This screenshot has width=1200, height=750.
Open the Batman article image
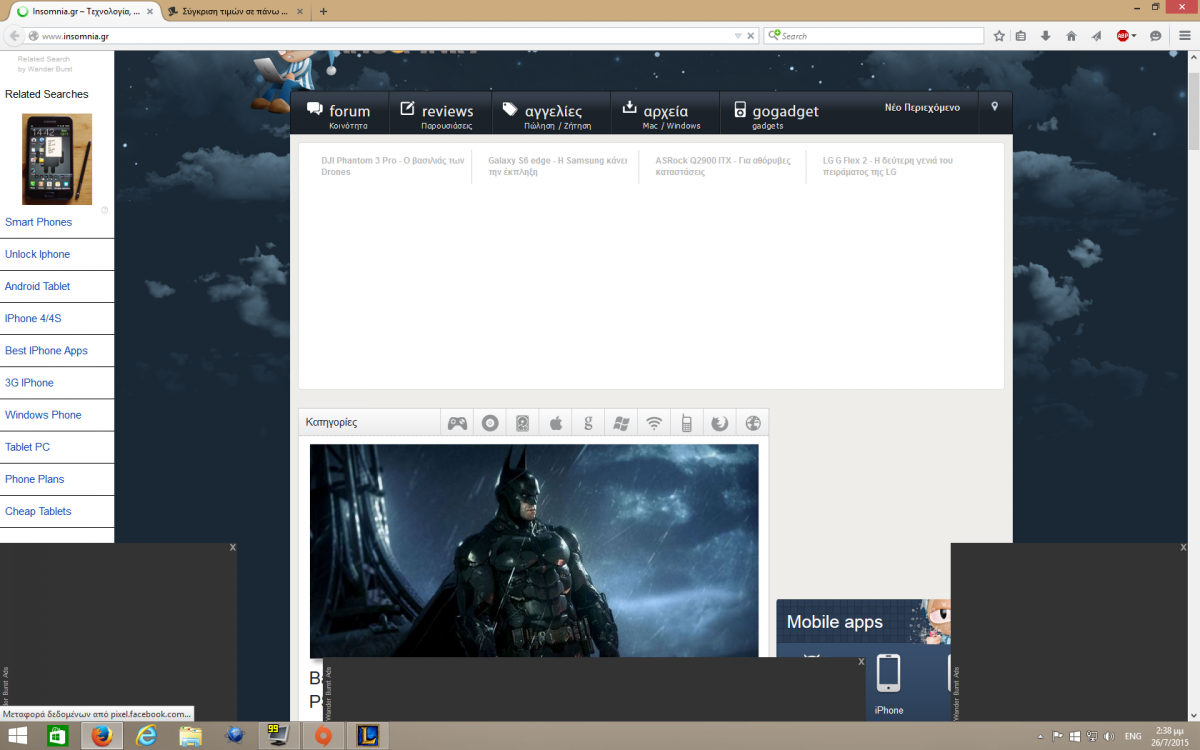click(x=534, y=551)
